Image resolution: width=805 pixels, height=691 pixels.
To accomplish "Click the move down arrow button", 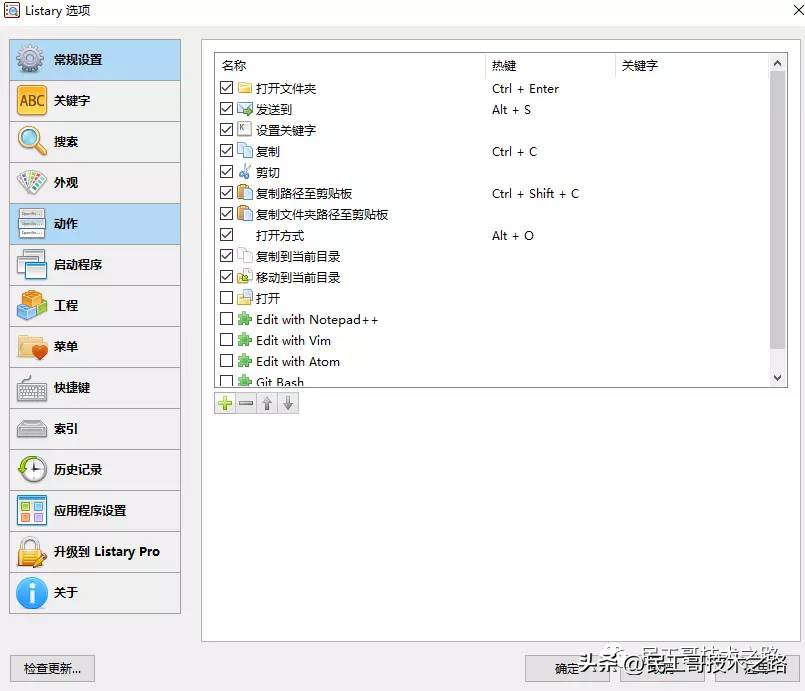I will click(288, 404).
